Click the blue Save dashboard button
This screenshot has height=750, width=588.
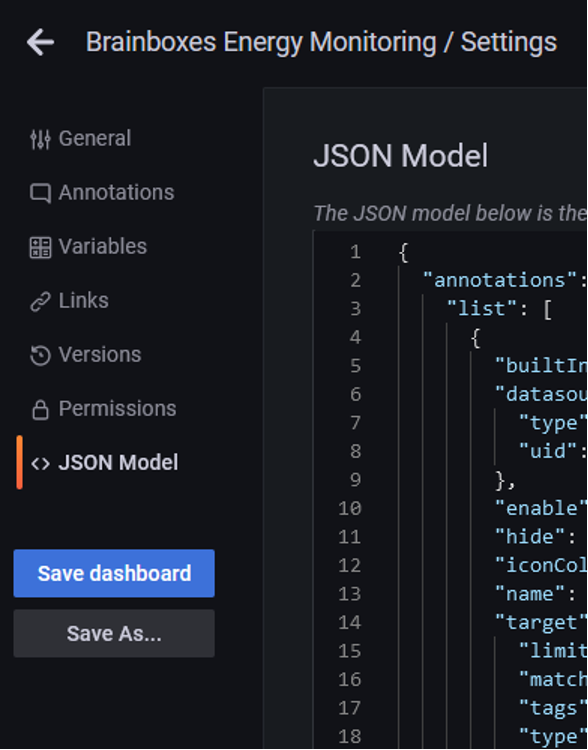pyautogui.click(x=114, y=574)
